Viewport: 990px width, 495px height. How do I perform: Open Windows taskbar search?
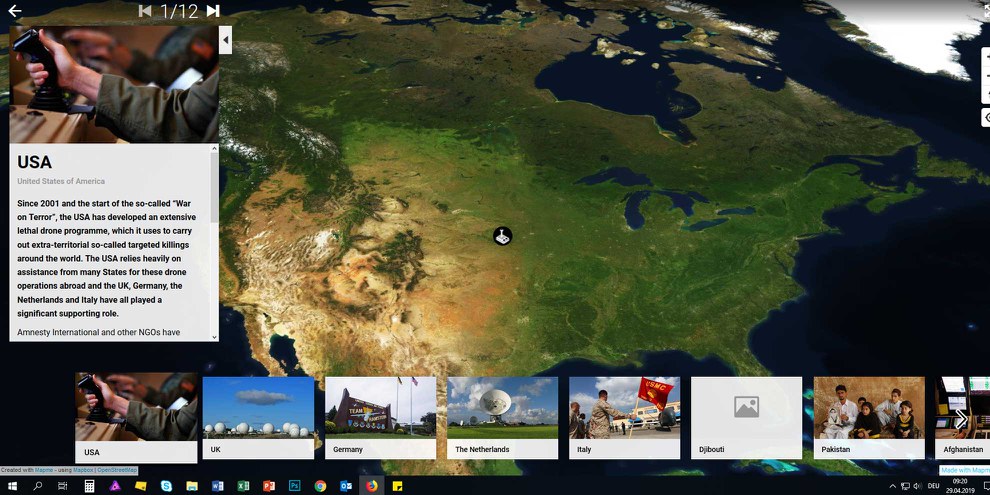(x=38, y=486)
